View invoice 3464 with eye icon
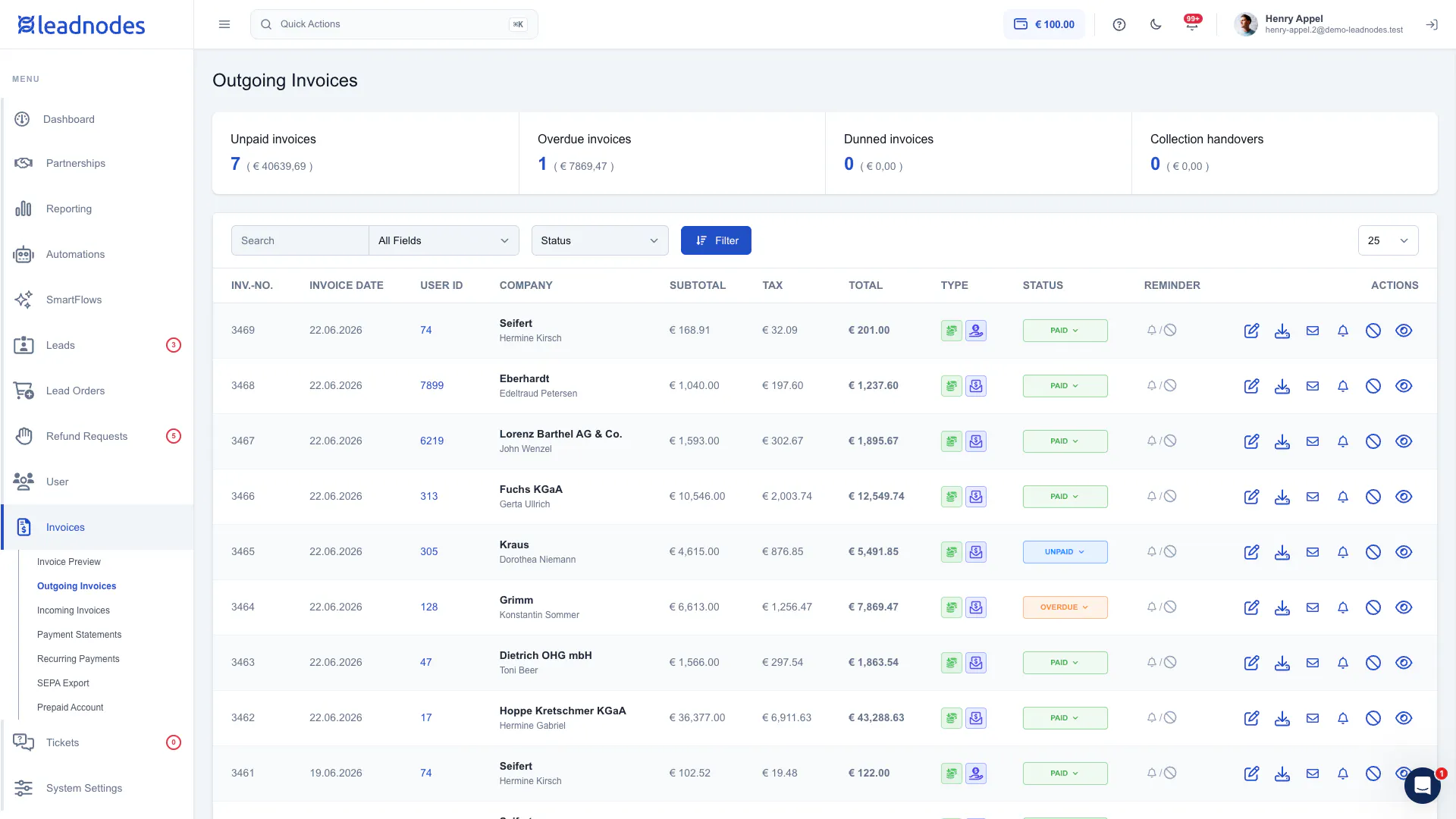The width and height of the screenshot is (1456, 819). click(x=1404, y=607)
